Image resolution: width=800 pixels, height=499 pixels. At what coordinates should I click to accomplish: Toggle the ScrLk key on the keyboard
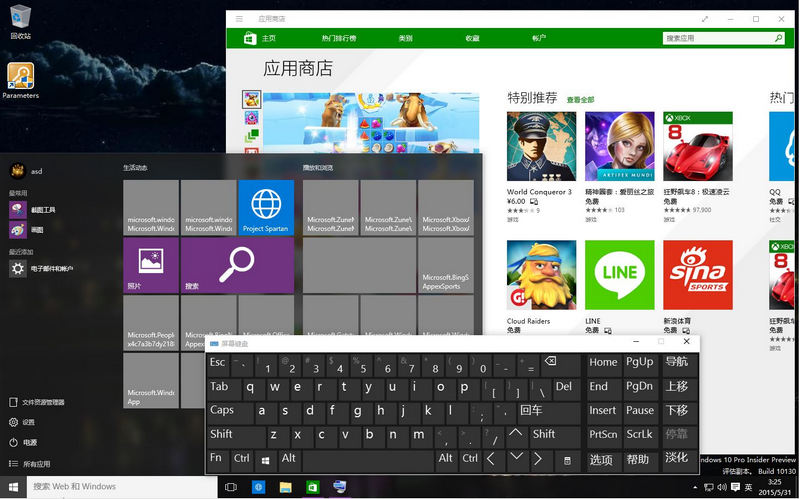click(640, 436)
